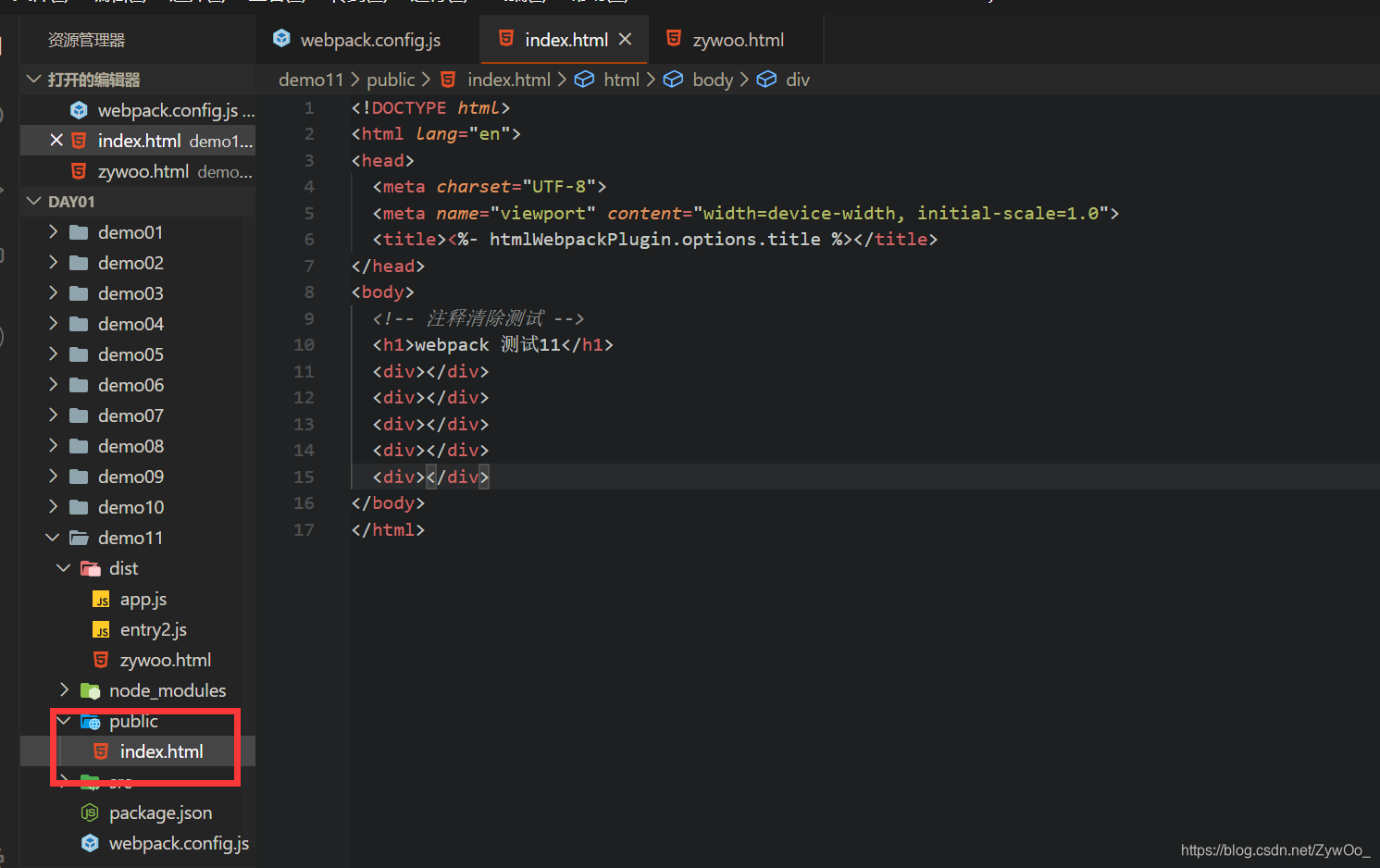1380x868 pixels.
Task: Open package.json in the file tree
Action: point(160,812)
